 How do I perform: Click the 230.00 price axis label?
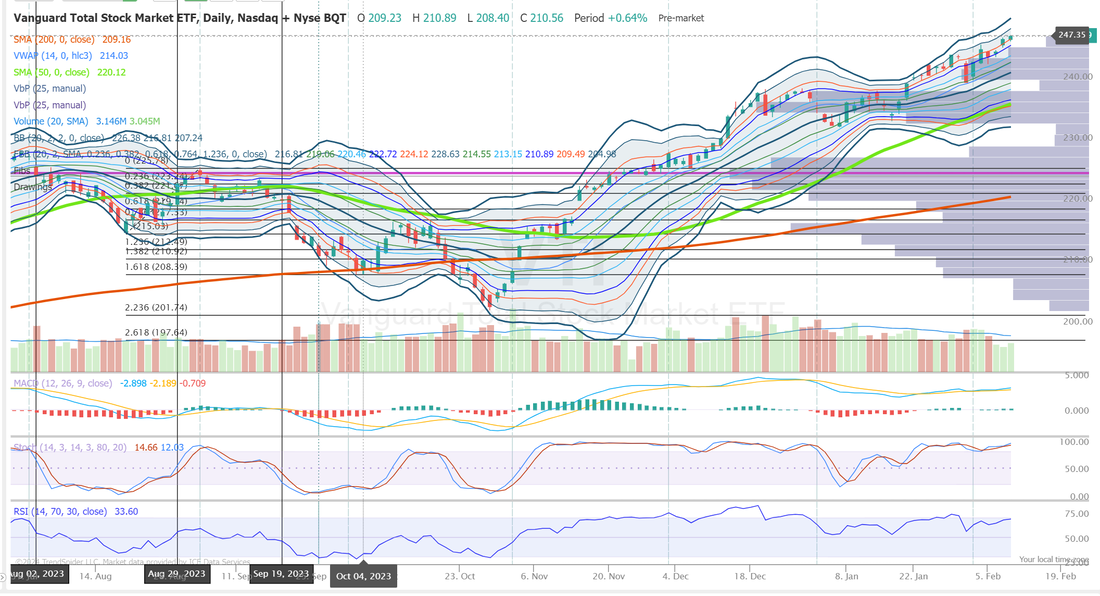click(x=1077, y=137)
